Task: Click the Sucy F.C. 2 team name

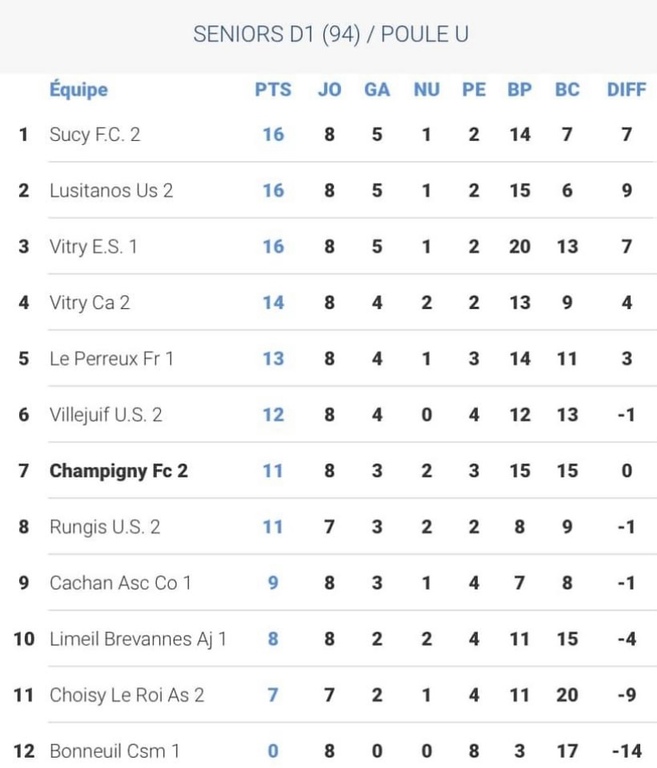Action: pyautogui.click(x=95, y=134)
